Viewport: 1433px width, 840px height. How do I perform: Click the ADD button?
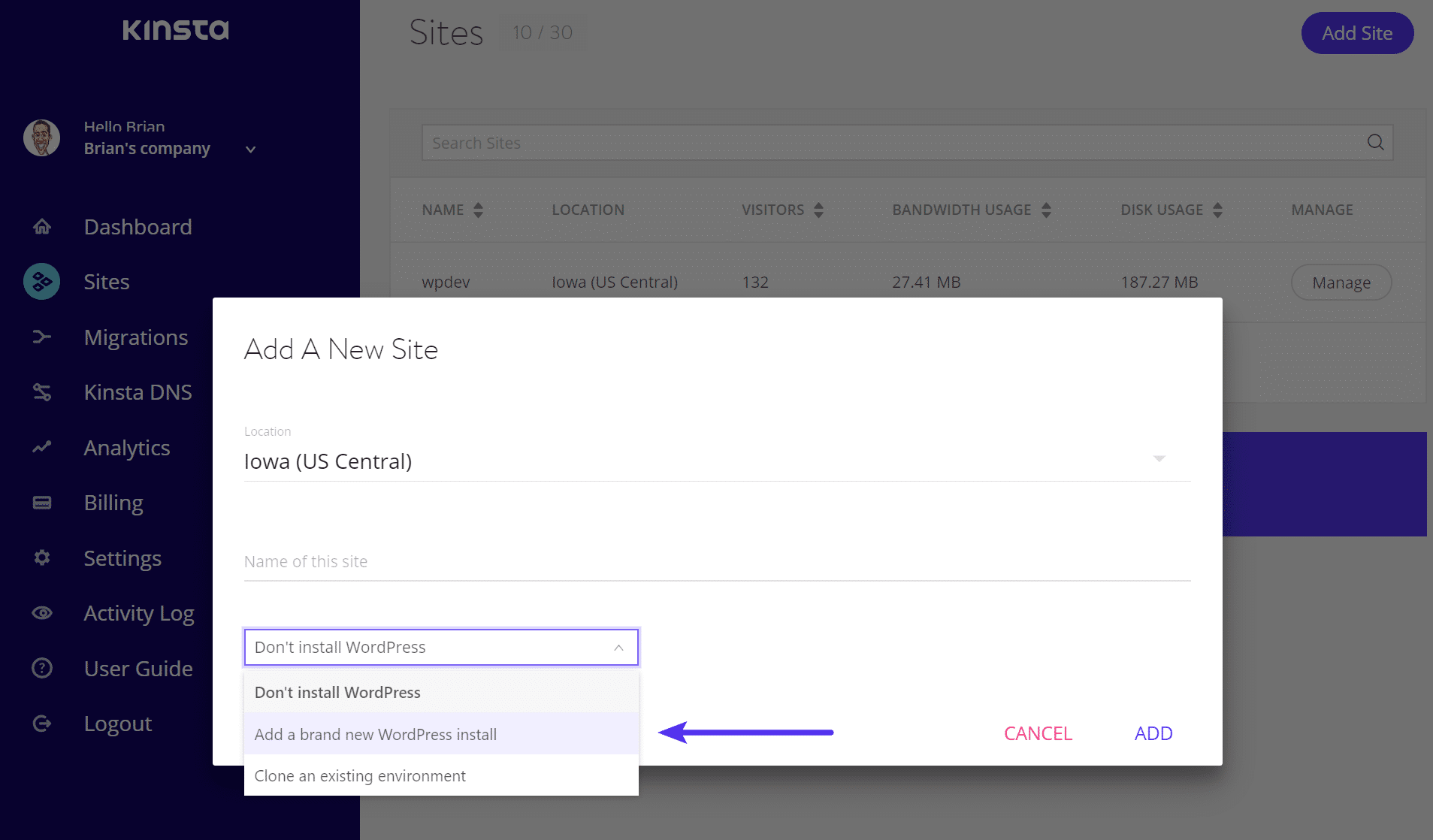point(1153,733)
